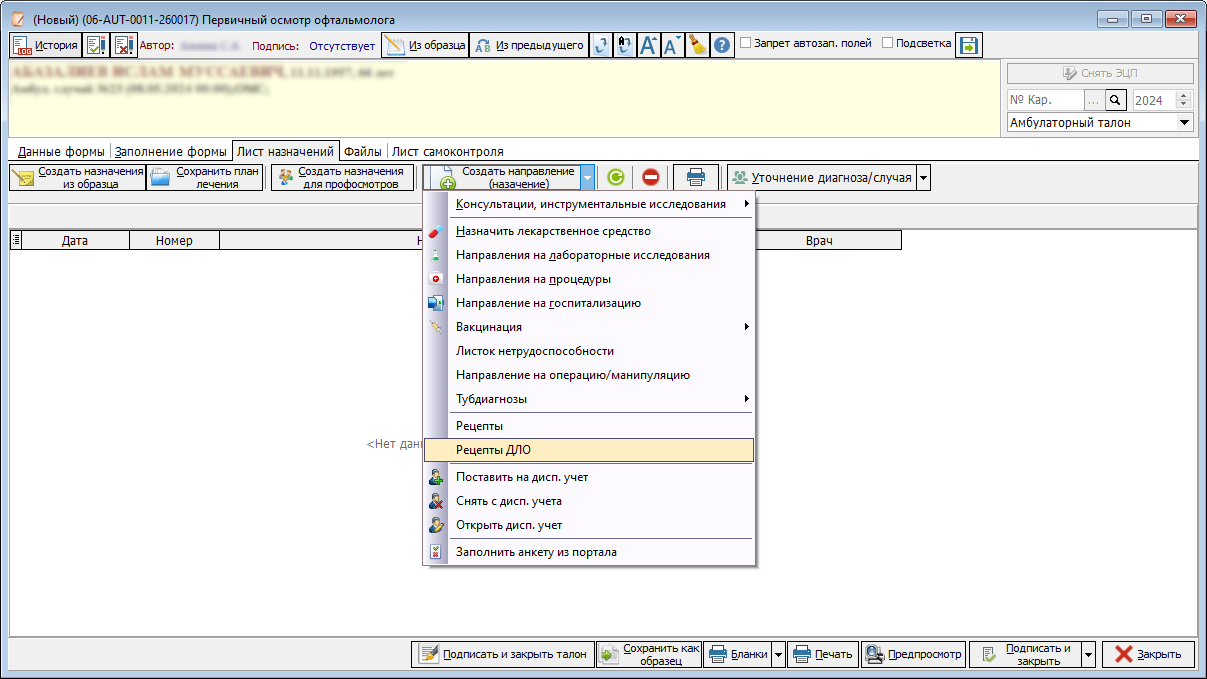Image resolution: width=1207 pixels, height=679 pixels.
Task: Click the red delete icon in toolbar
Action: [x=650, y=177]
